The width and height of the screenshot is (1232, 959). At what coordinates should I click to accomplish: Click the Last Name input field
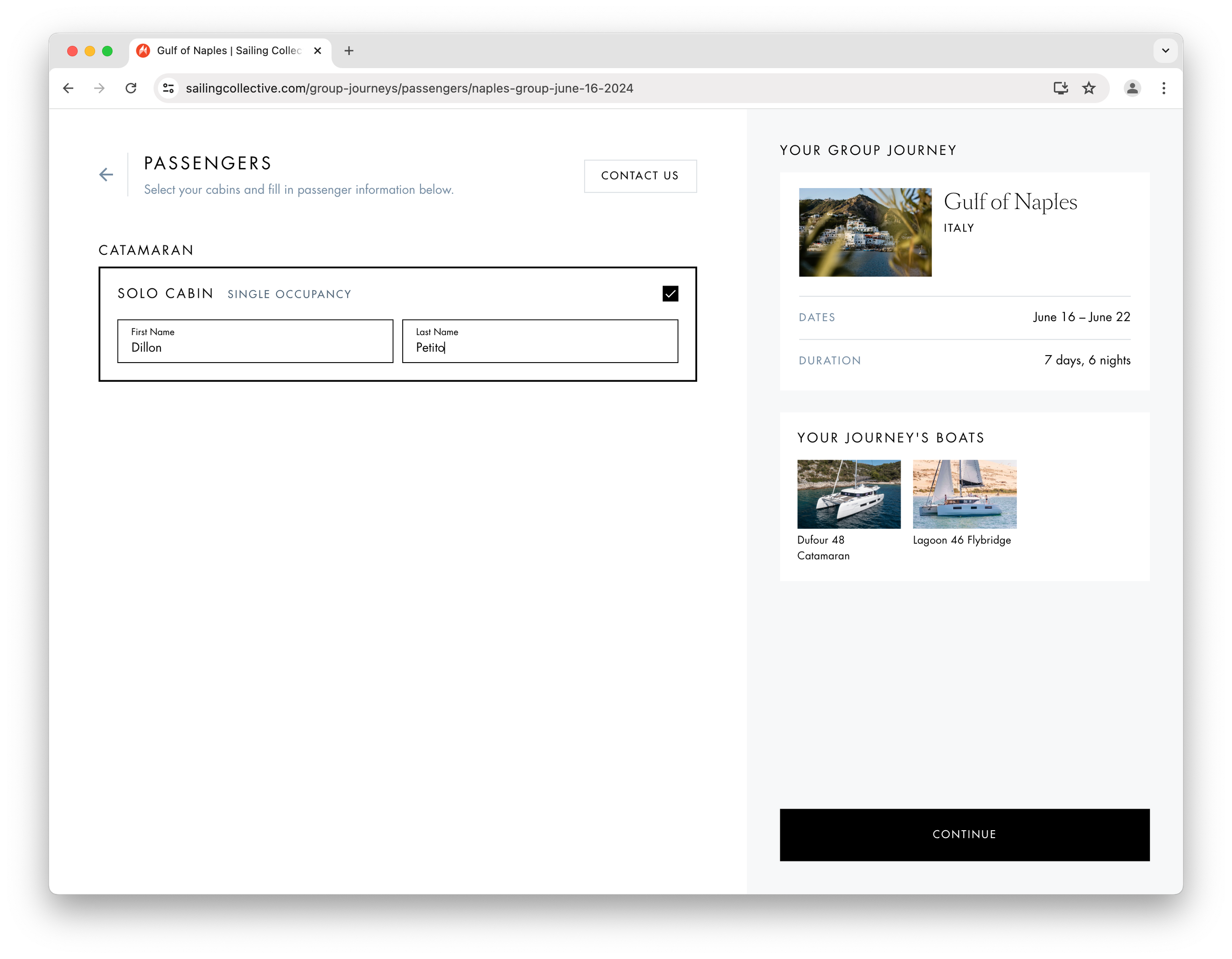pyautogui.click(x=540, y=341)
